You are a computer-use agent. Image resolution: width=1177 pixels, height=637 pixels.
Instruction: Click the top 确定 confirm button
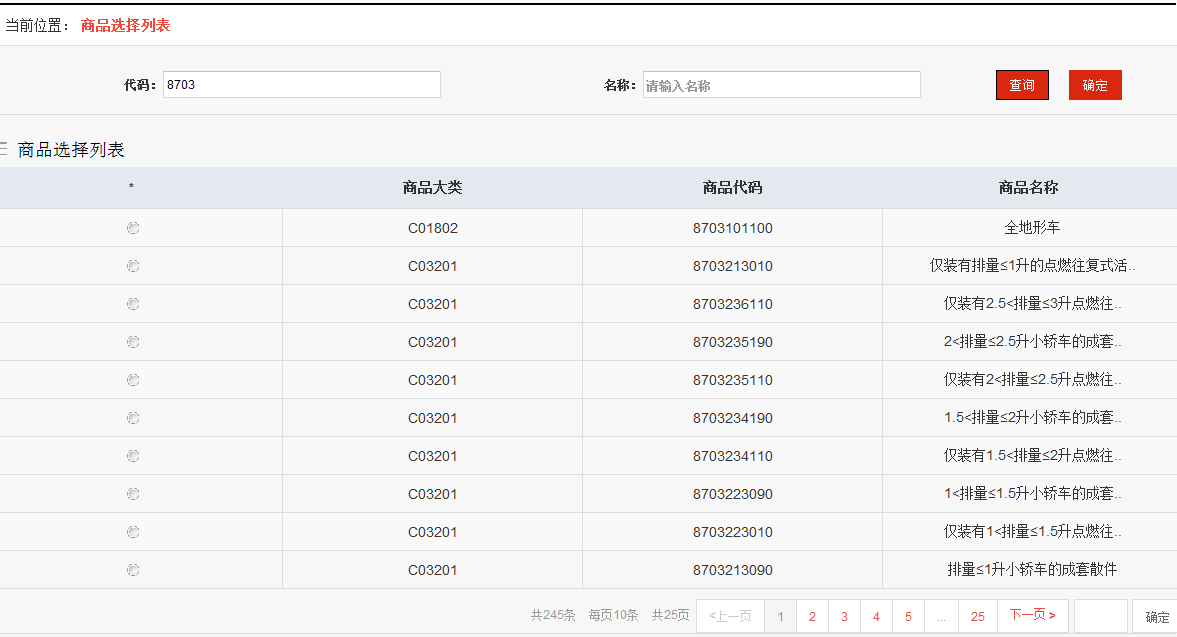point(1095,84)
